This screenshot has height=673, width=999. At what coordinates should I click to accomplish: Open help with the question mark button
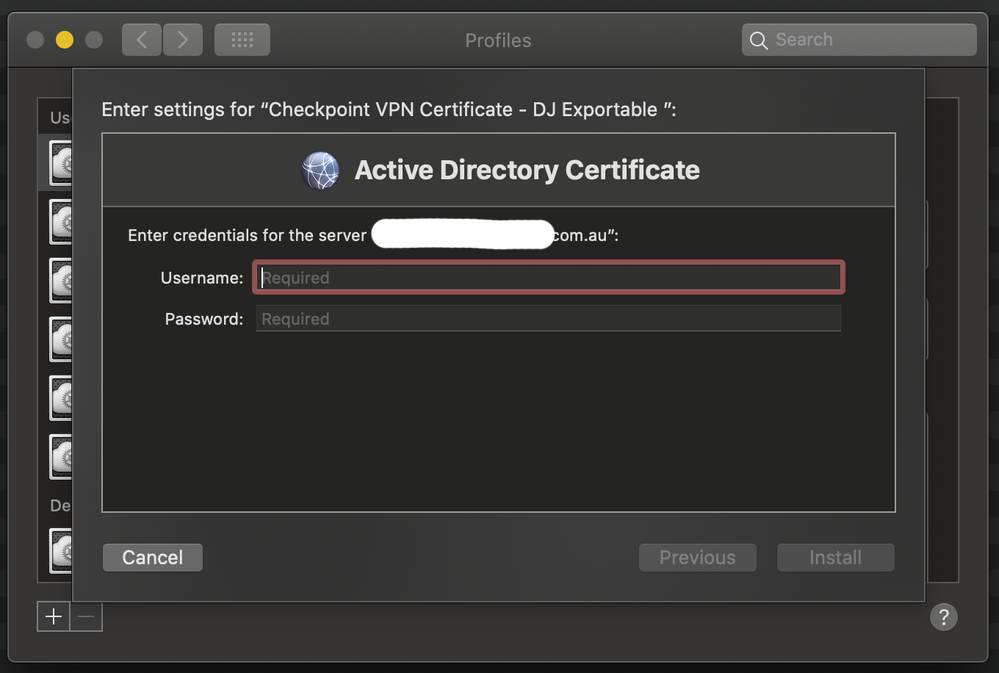944,617
